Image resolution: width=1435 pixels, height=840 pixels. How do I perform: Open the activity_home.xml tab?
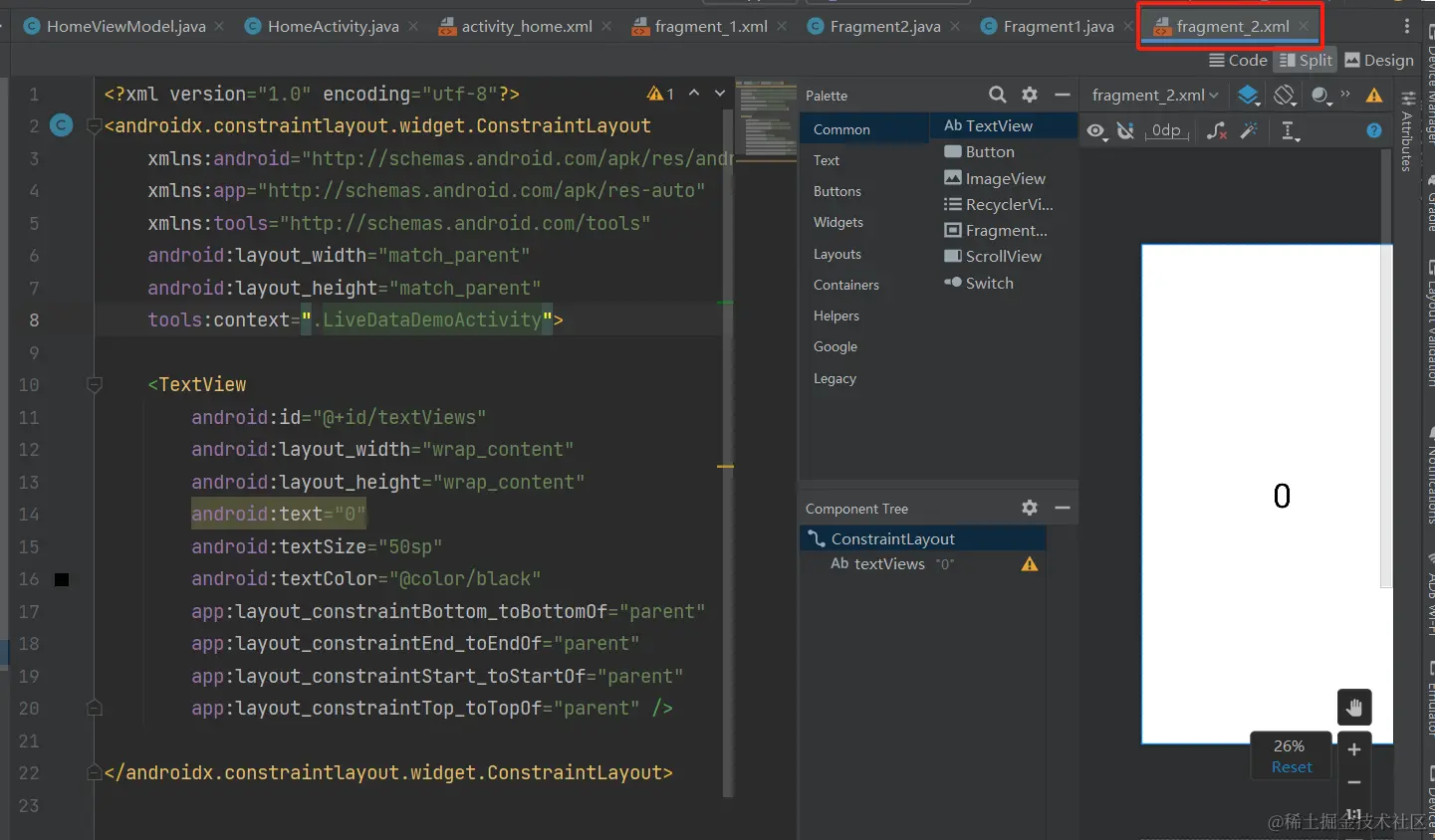tap(526, 26)
